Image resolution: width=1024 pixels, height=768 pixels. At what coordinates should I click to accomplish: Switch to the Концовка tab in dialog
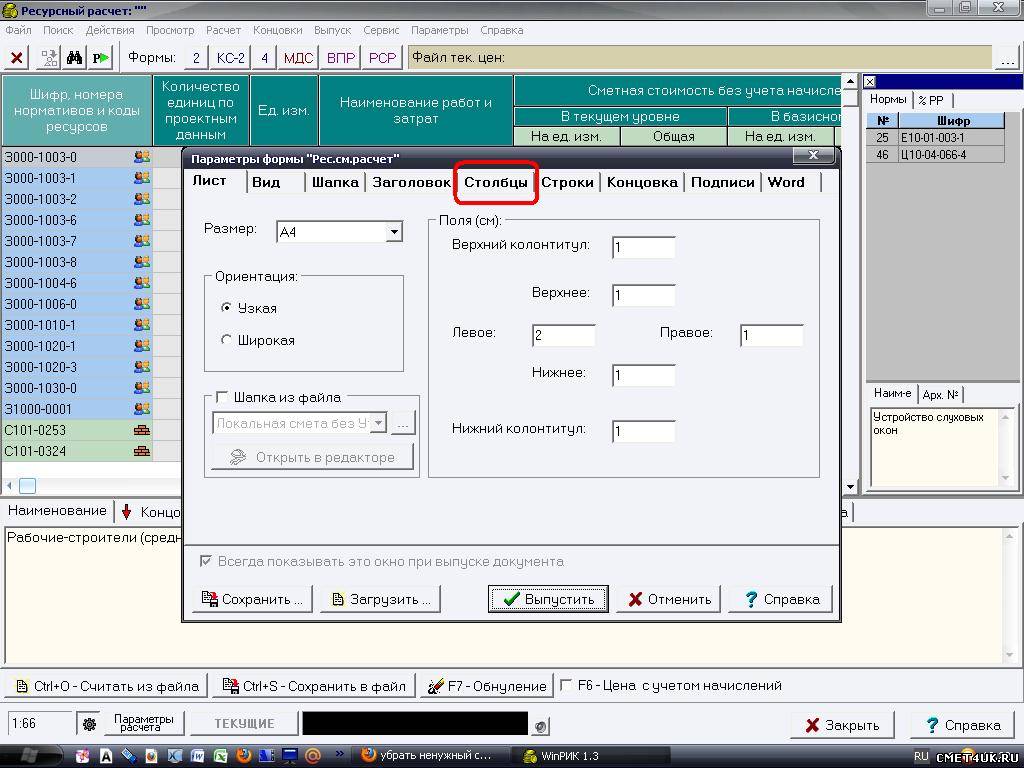pyautogui.click(x=642, y=182)
